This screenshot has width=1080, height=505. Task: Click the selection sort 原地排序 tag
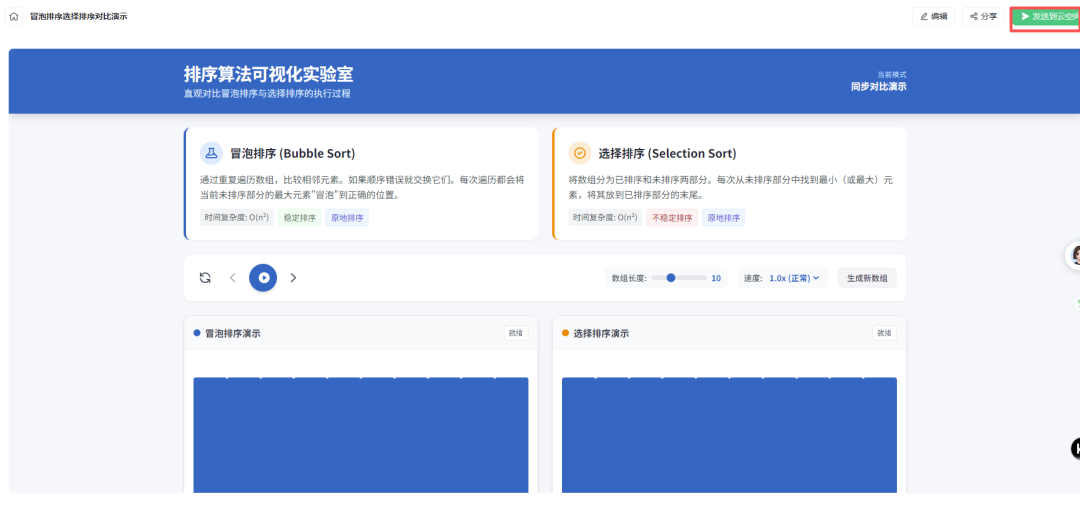723,218
